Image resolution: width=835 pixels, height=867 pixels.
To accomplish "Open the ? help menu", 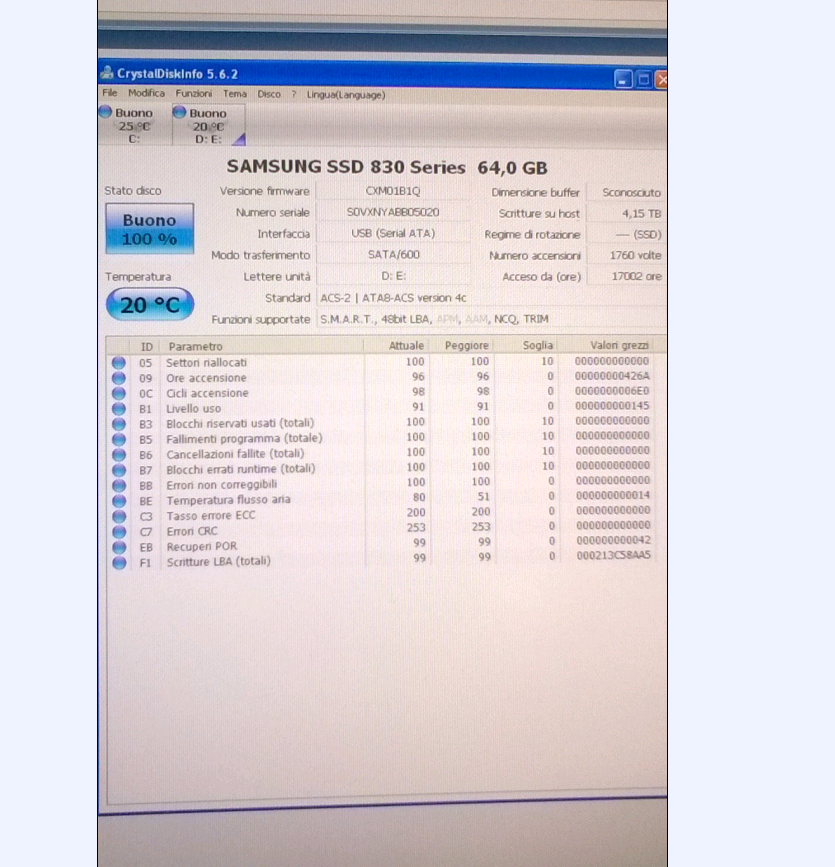I will [x=294, y=95].
